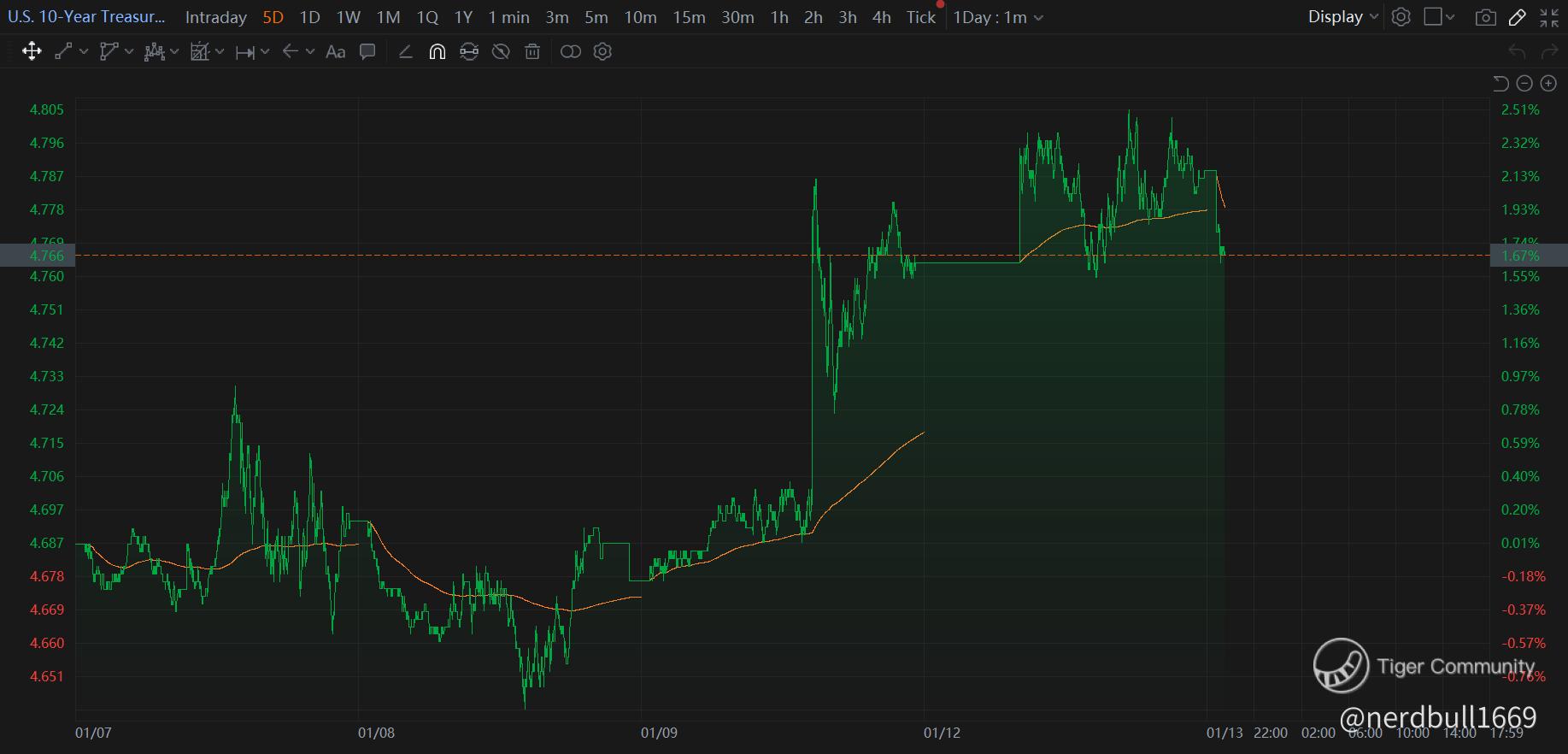The image size is (1568, 754).
Task: Add a comment bubble annotation
Action: [367, 52]
